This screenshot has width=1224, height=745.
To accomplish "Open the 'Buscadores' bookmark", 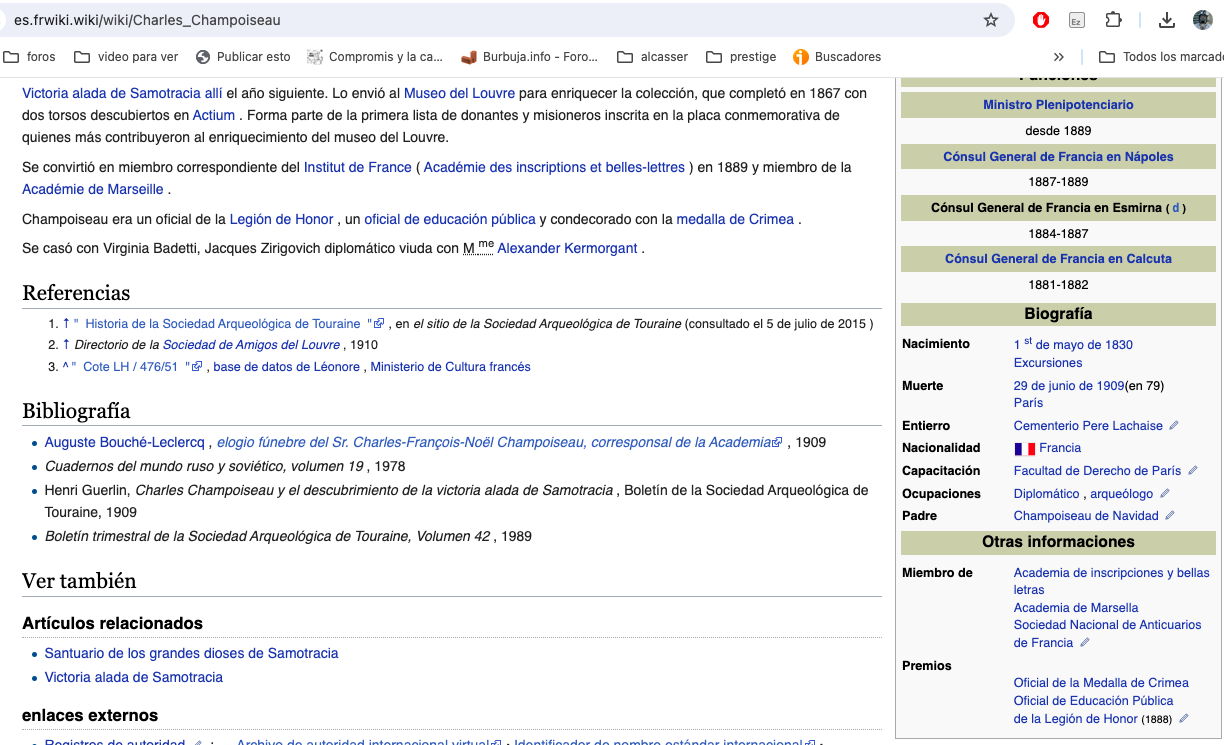I will coord(836,57).
